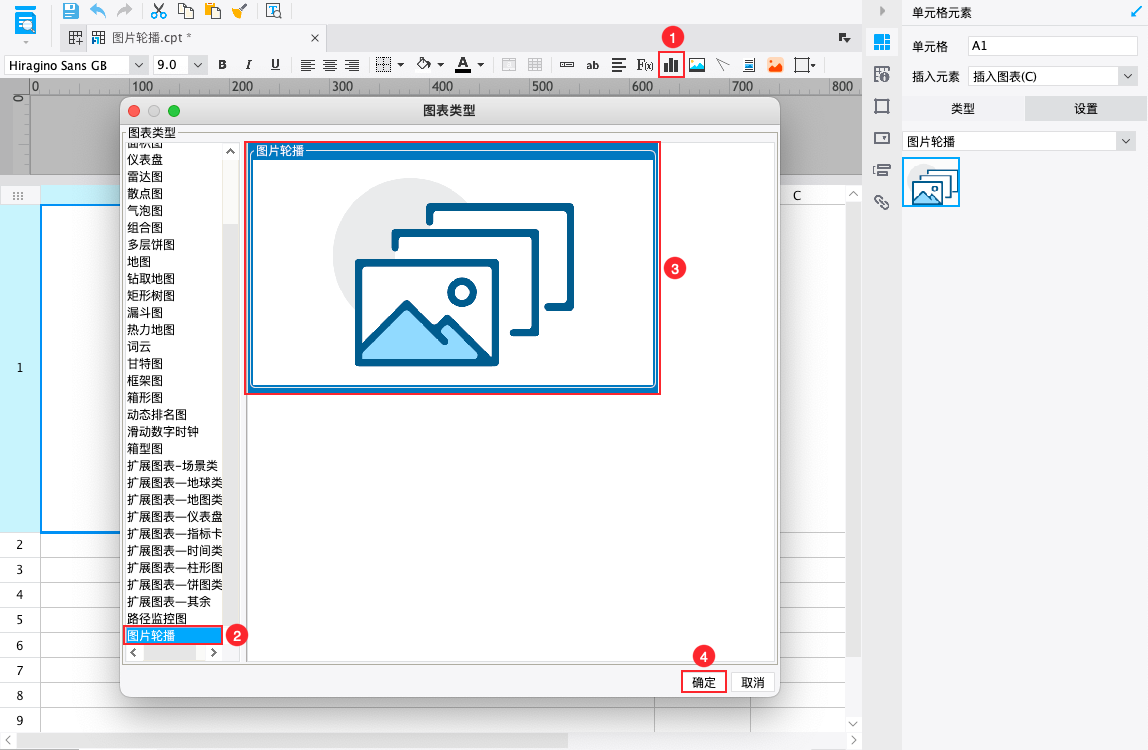Click the Paste clipboard icon
The width and height of the screenshot is (1148, 750).
213,11
